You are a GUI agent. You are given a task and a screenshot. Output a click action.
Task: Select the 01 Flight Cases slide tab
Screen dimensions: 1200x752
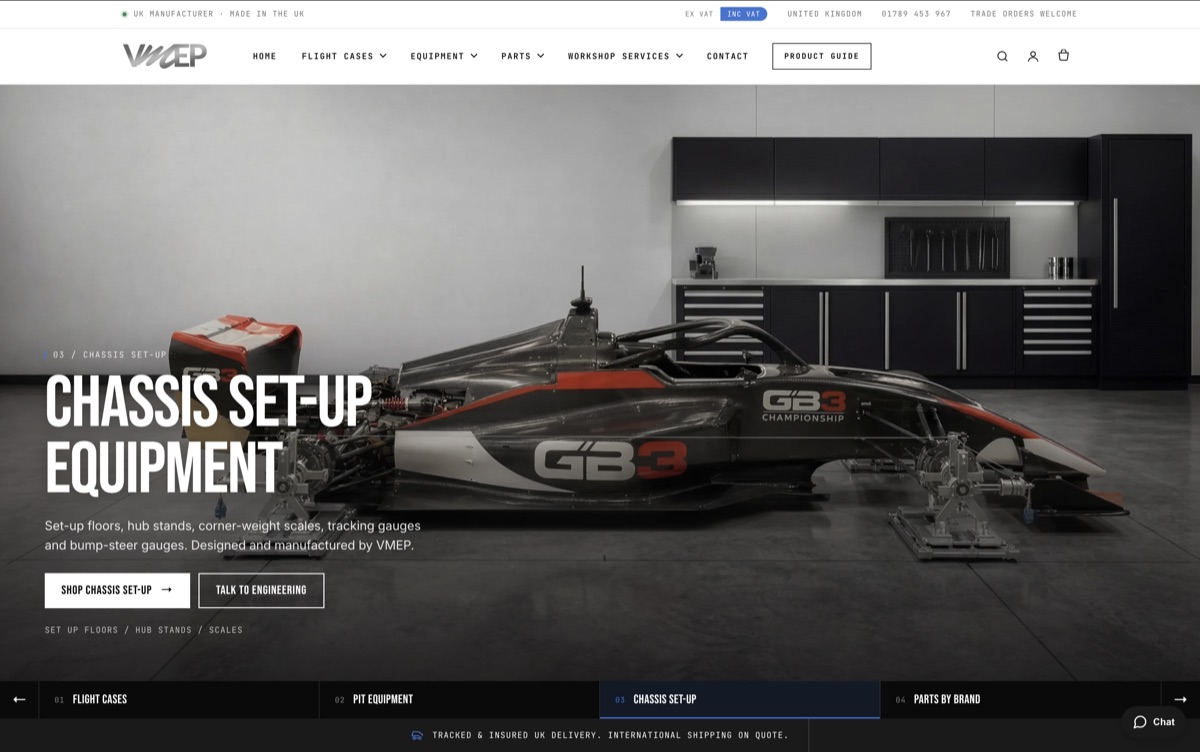pyautogui.click(x=179, y=699)
